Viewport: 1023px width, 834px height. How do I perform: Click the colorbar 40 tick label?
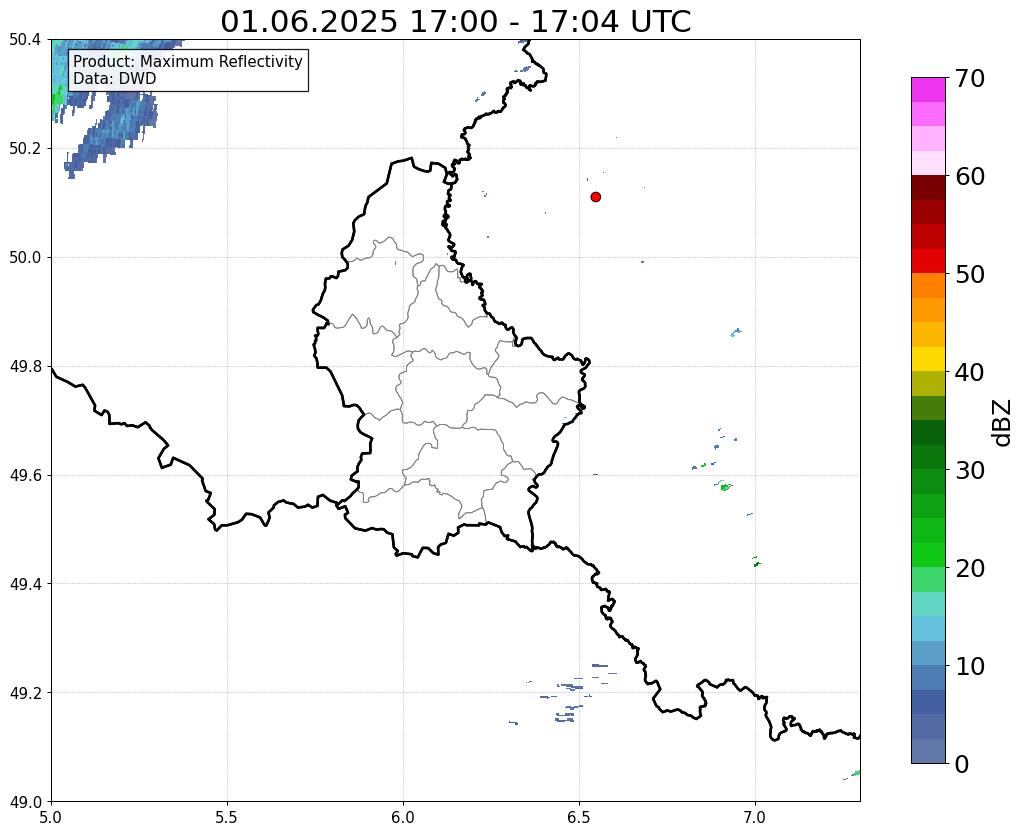970,372
